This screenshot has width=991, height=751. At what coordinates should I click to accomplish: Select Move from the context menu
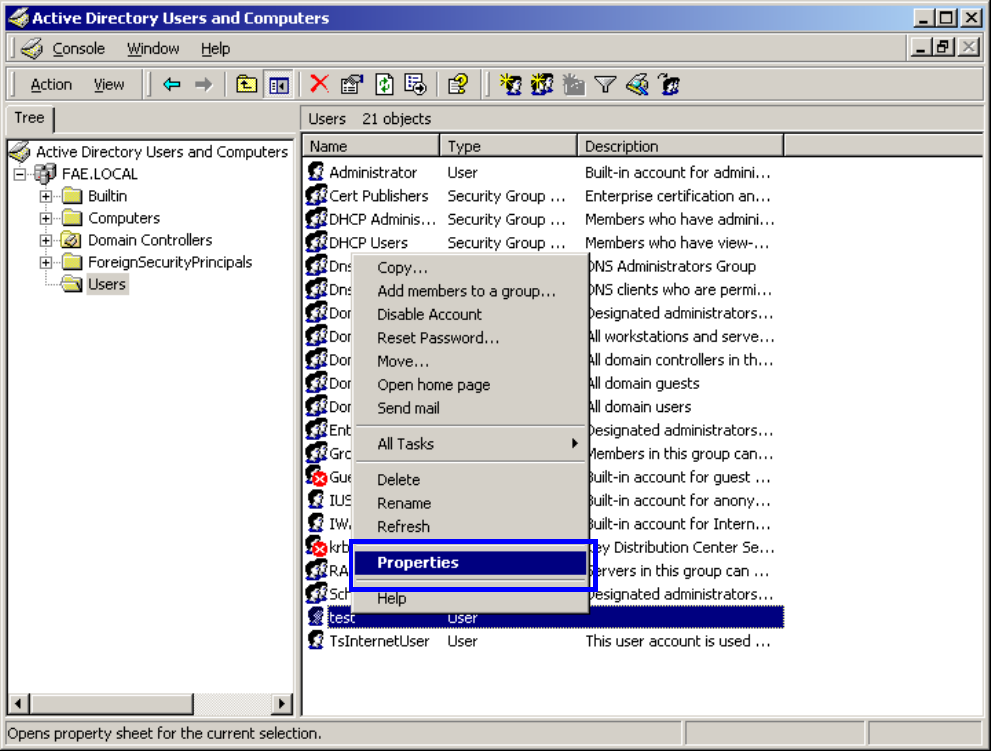click(470, 361)
